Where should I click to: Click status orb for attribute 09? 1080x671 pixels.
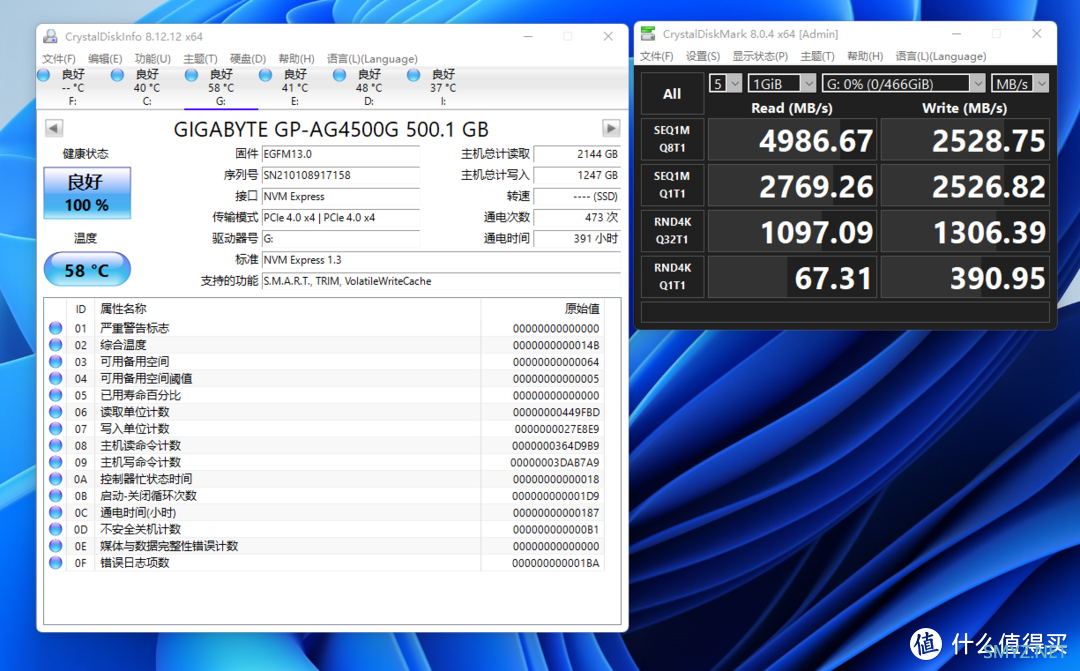coord(56,462)
